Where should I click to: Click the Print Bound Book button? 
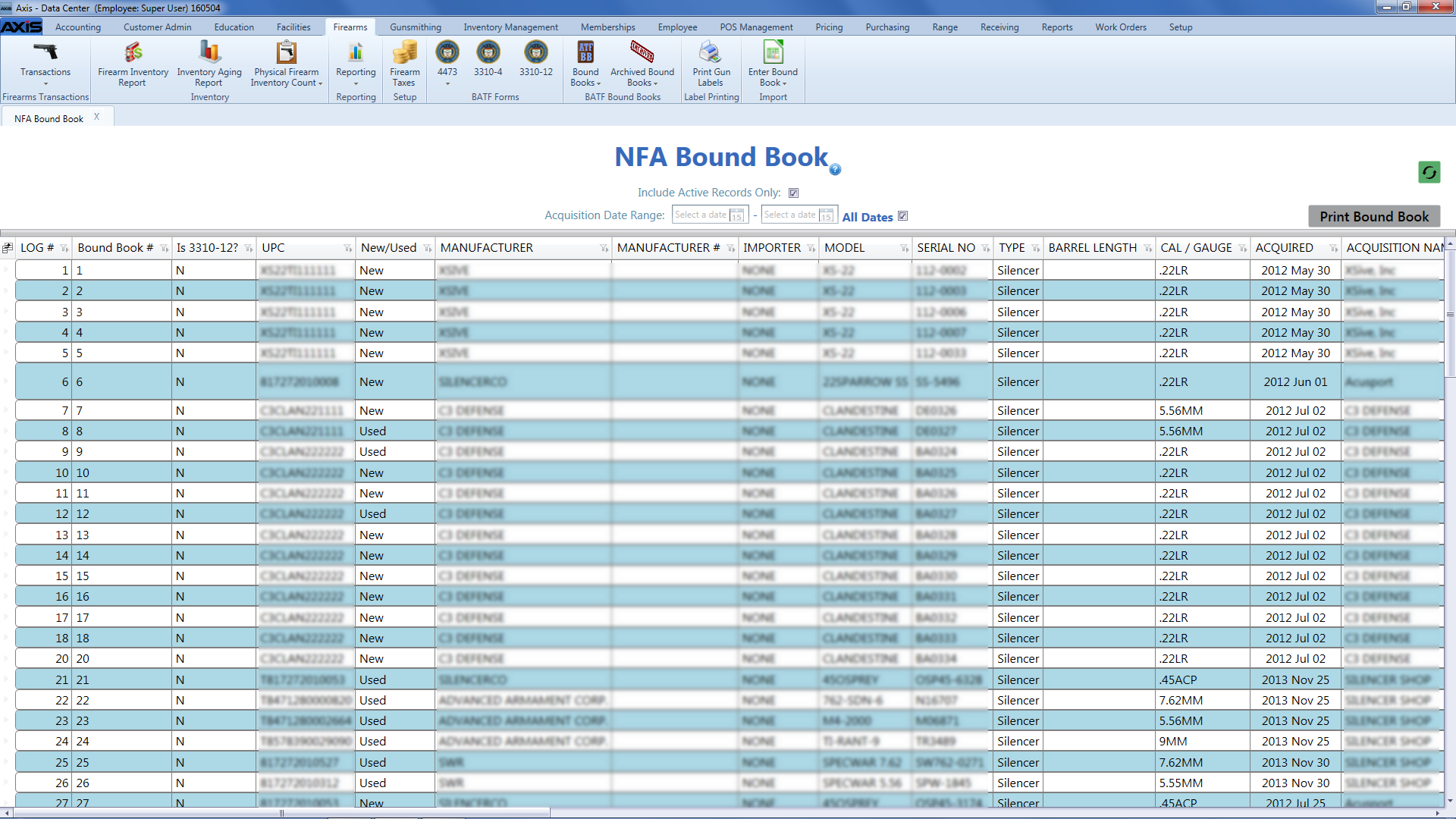(x=1374, y=217)
